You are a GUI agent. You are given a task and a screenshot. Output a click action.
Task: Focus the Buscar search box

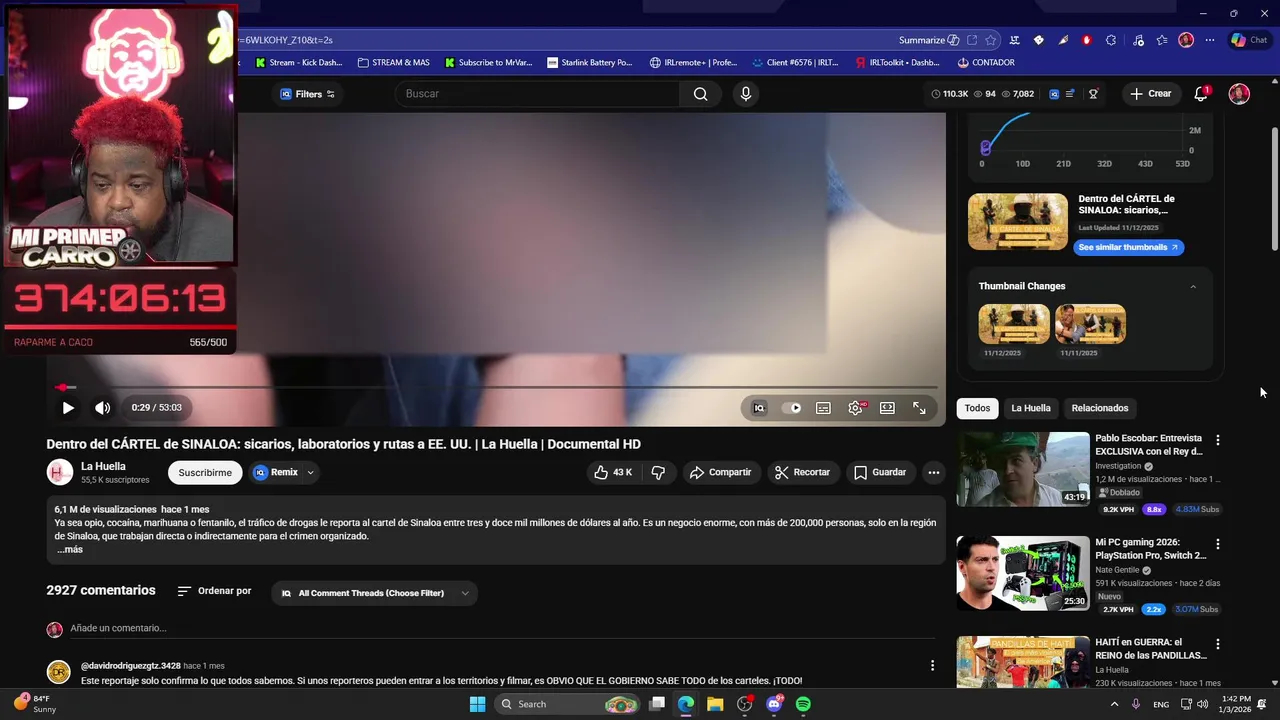(x=538, y=94)
